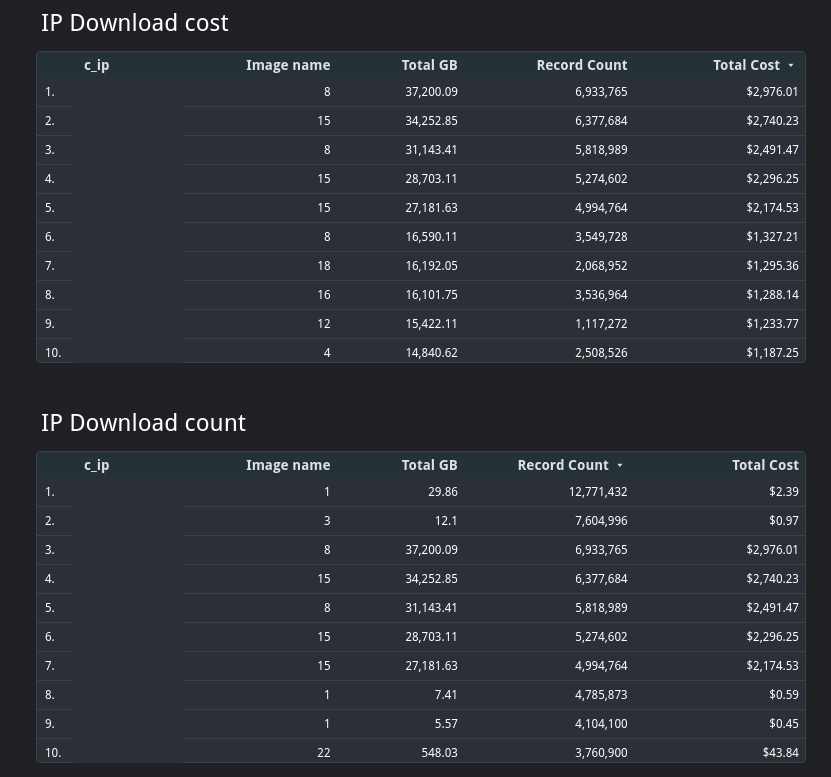Image resolution: width=831 pixels, height=777 pixels.
Task: Click the Image name value 18
Action: coord(324,266)
